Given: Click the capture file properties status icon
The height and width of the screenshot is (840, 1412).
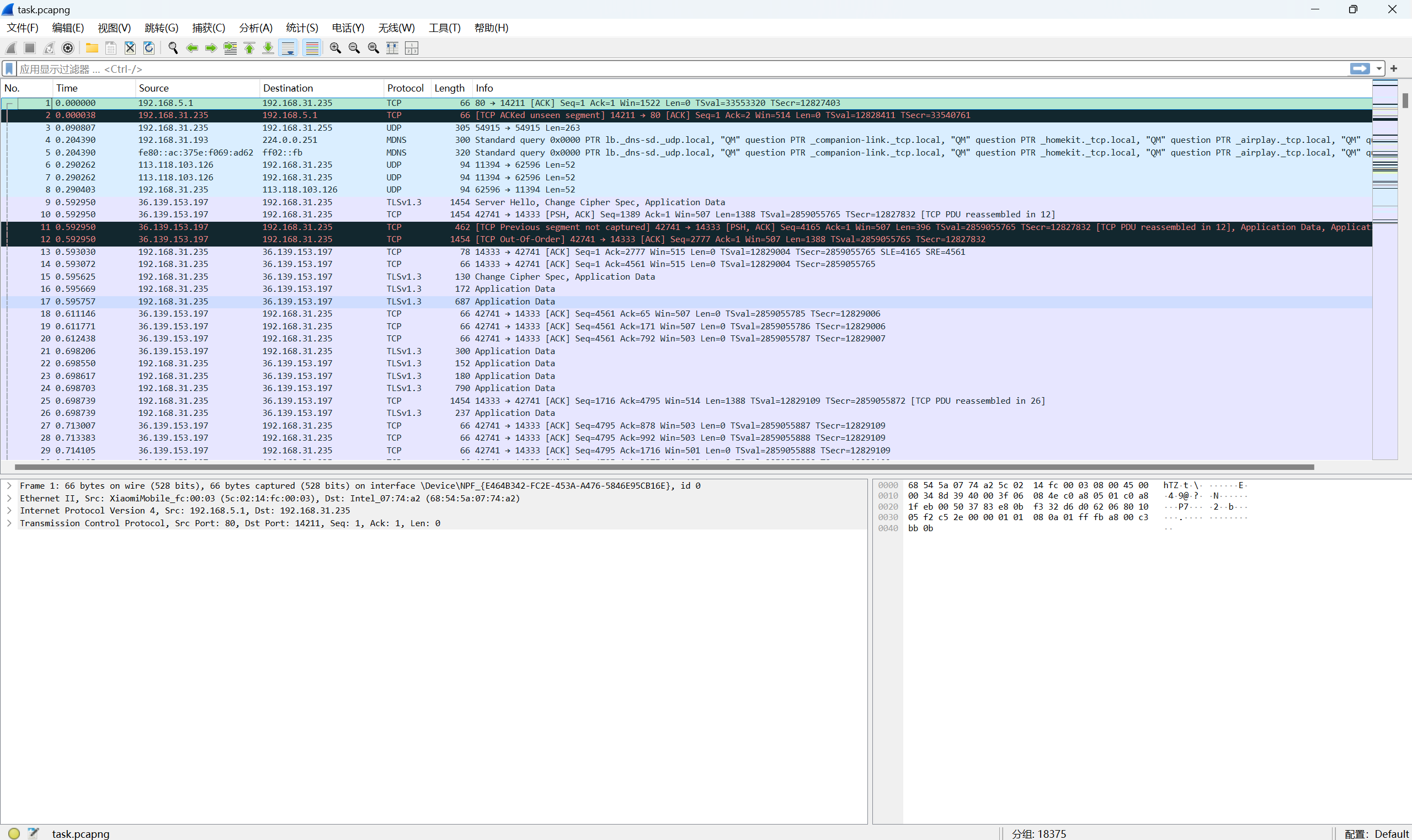Looking at the screenshot, I should pyautogui.click(x=34, y=833).
